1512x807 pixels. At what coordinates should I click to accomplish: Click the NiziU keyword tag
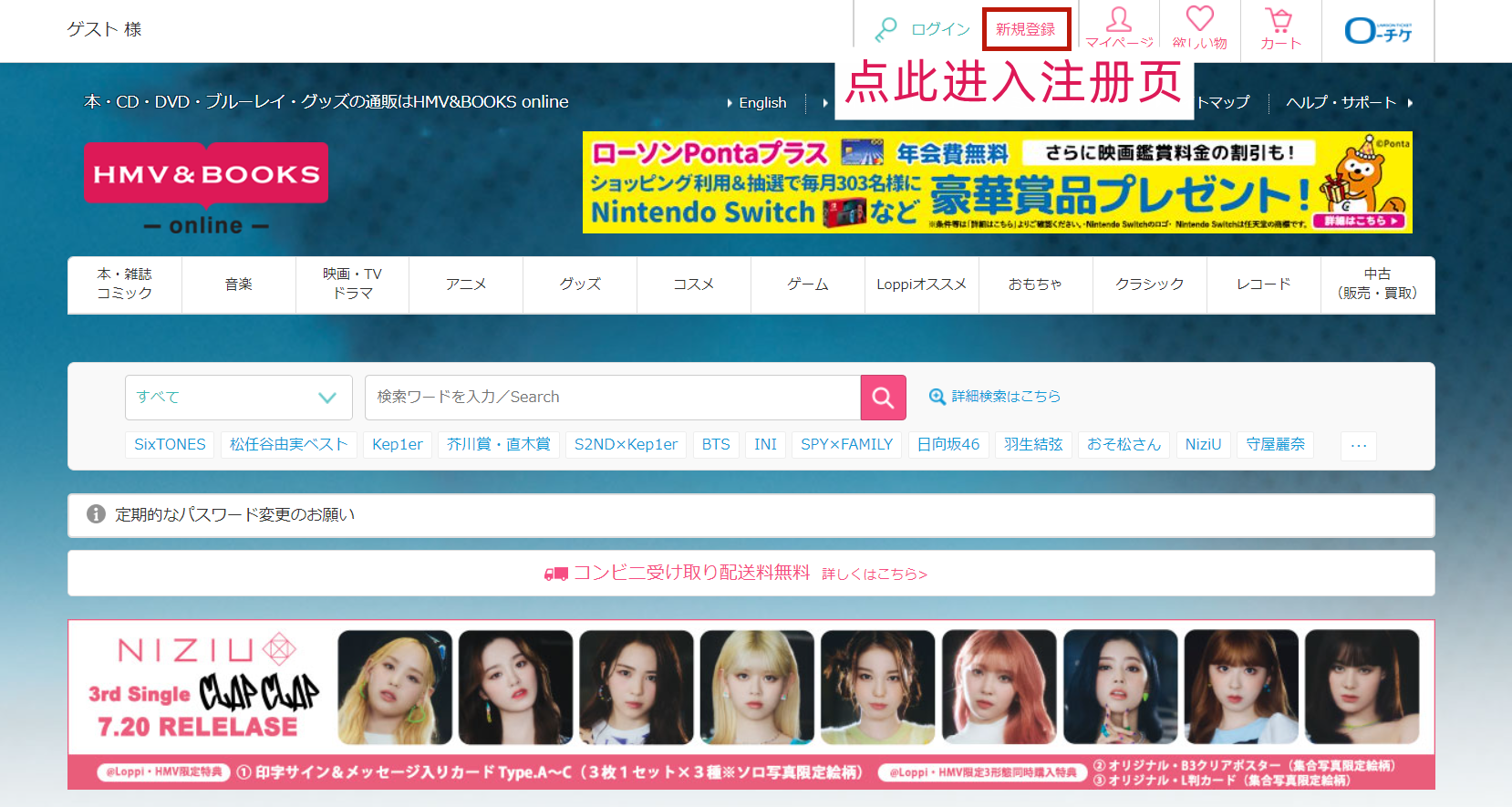[x=1203, y=445]
